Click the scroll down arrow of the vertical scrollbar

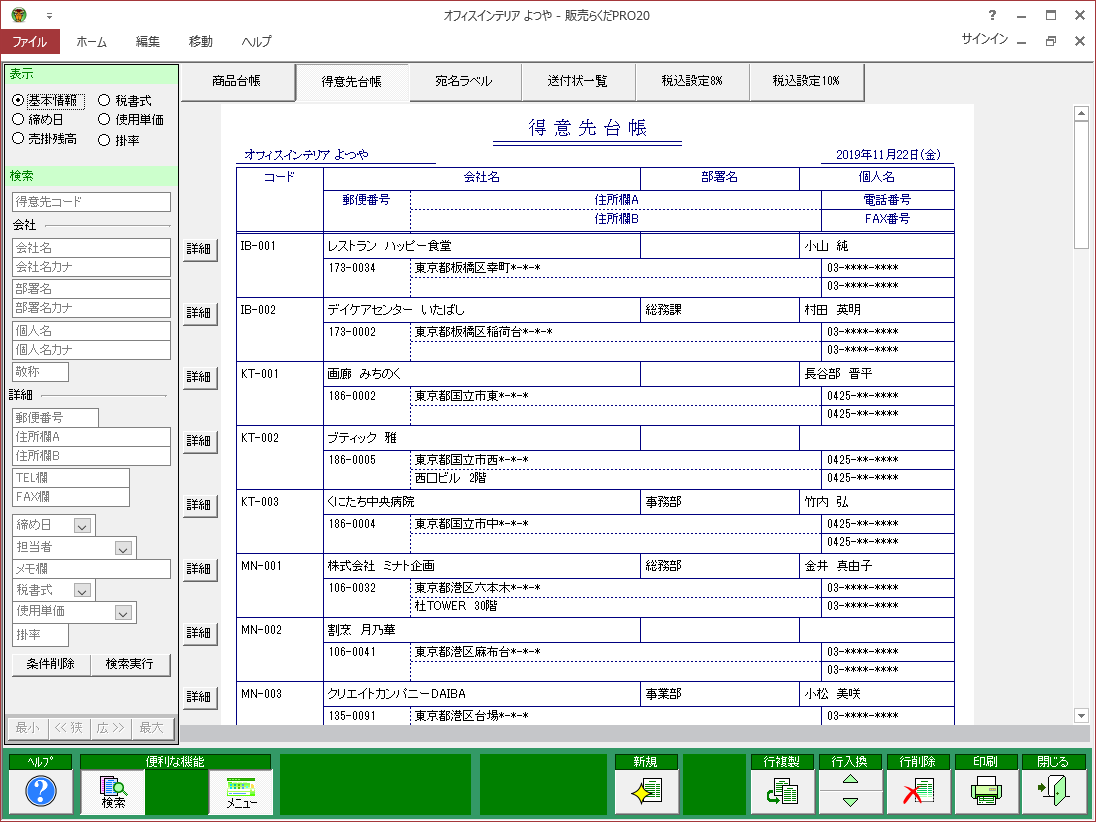(x=1081, y=715)
